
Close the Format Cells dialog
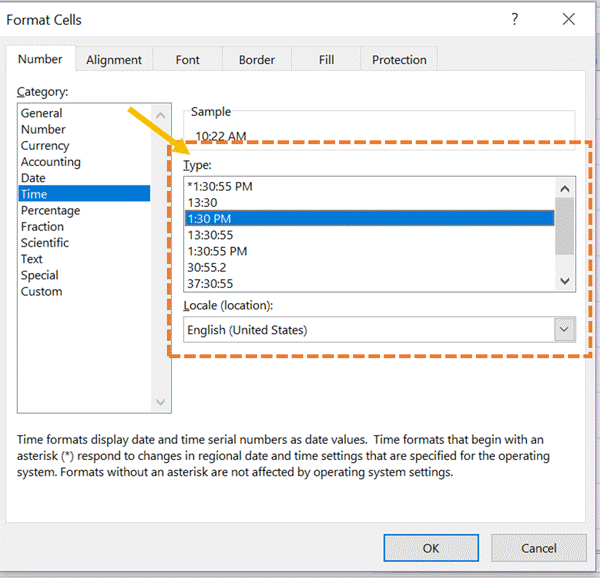tap(569, 19)
